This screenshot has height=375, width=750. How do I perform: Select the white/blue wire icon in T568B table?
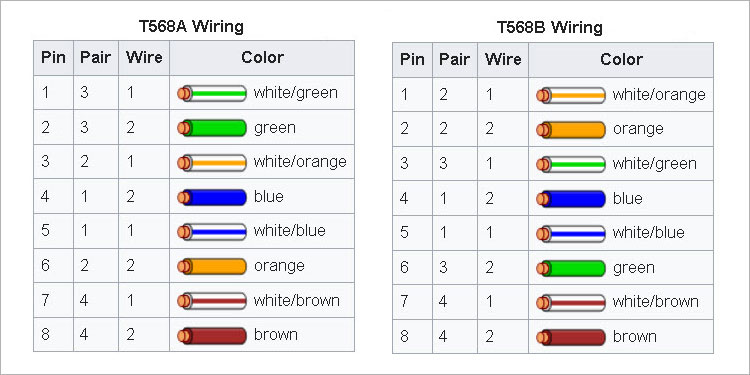571,233
